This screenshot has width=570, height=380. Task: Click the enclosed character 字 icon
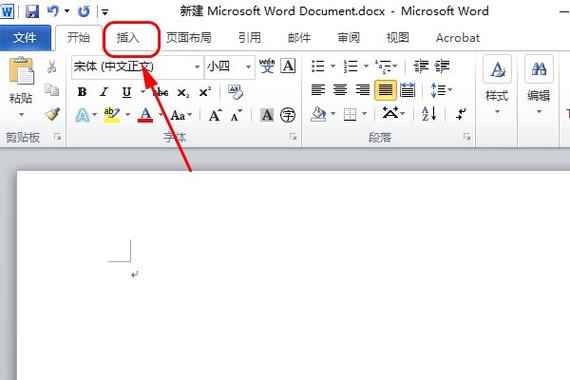pyautogui.click(x=288, y=116)
